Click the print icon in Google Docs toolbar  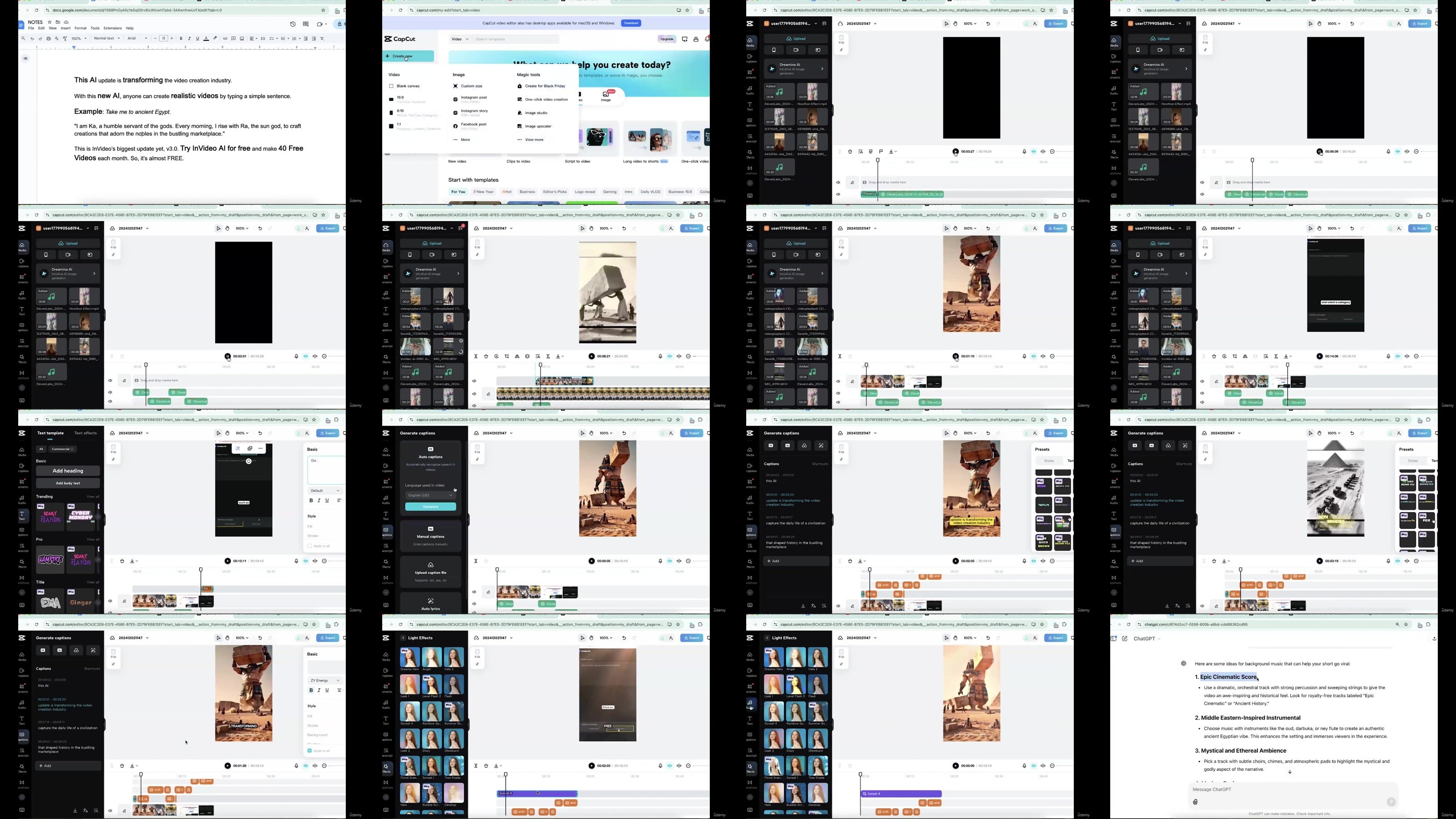49,38
